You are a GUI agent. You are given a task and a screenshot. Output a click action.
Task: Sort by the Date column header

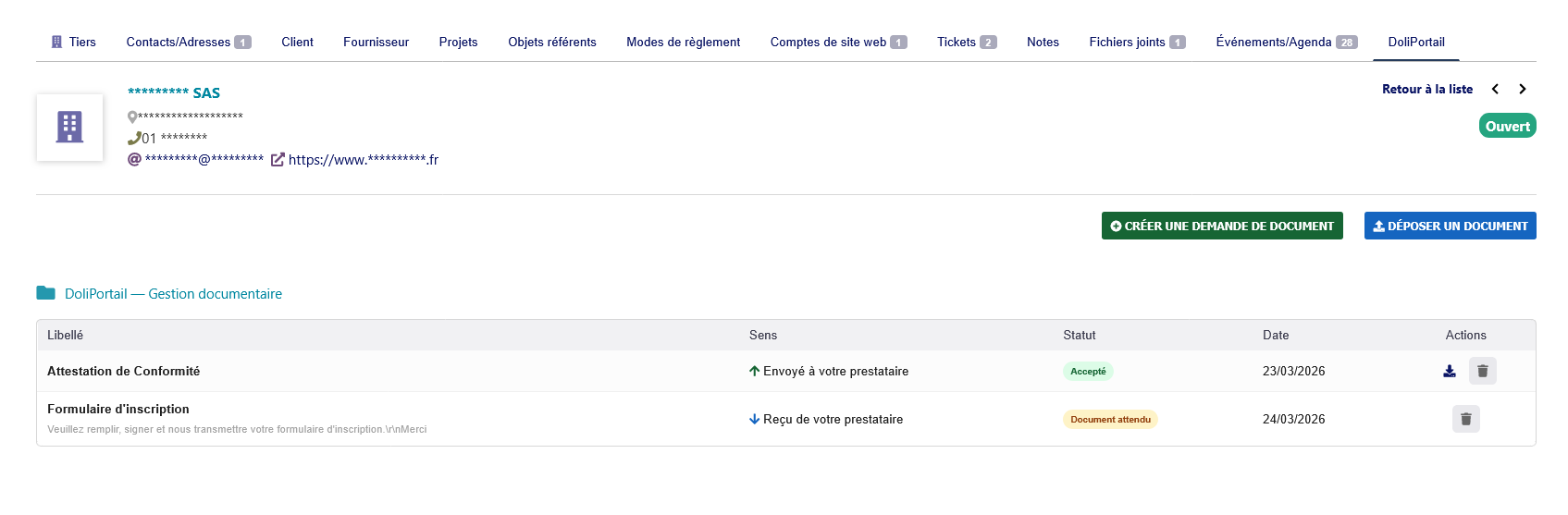[x=1276, y=335]
